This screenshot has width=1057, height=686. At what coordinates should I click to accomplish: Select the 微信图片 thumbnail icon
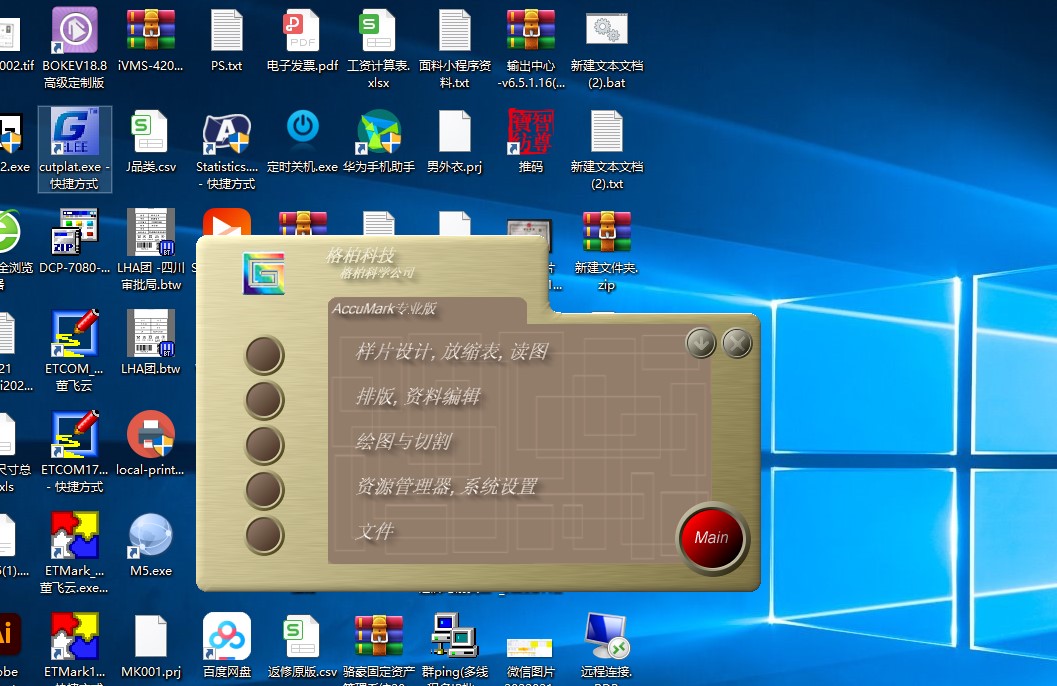tap(531, 648)
